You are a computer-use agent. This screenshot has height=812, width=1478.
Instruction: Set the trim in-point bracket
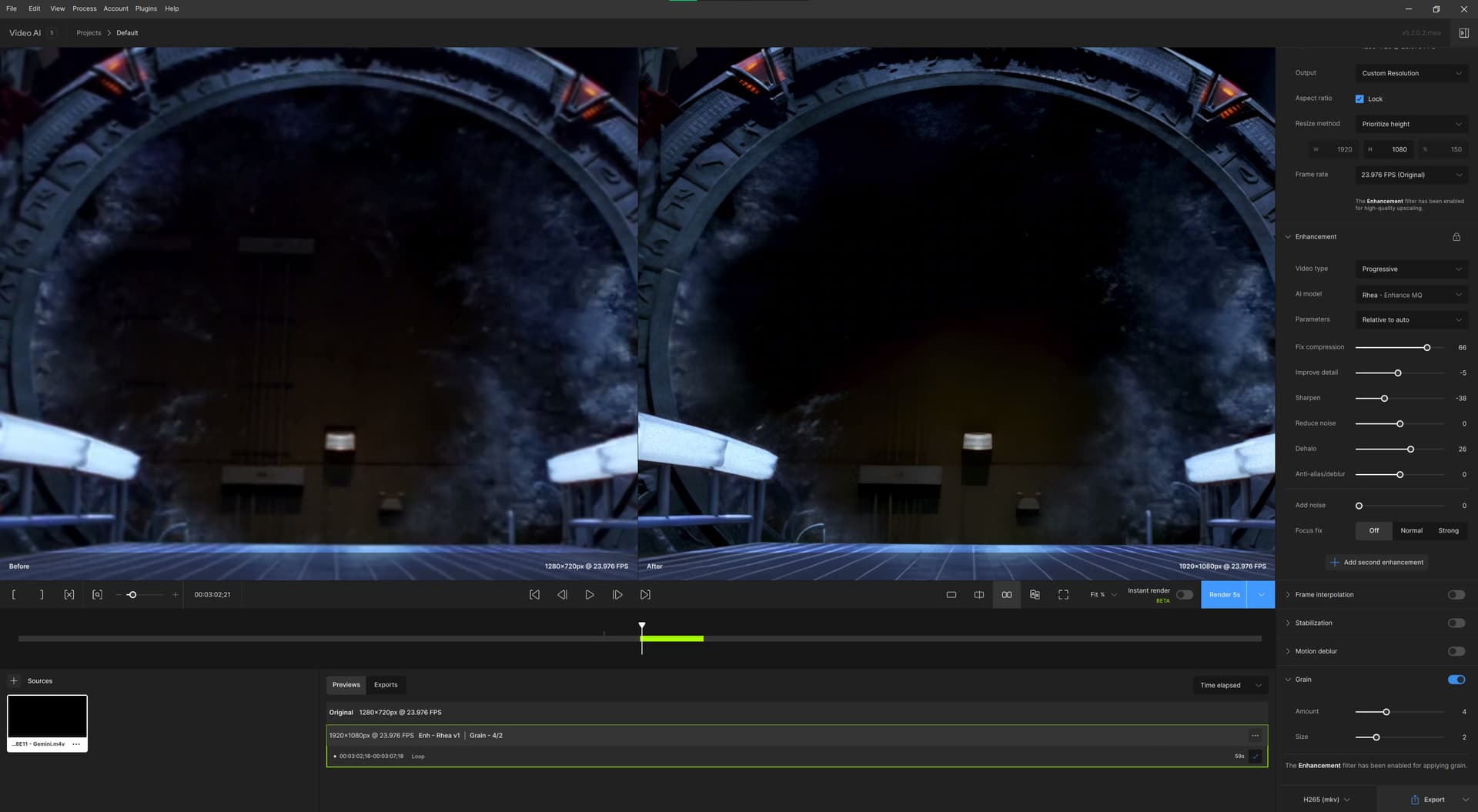coord(14,595)
